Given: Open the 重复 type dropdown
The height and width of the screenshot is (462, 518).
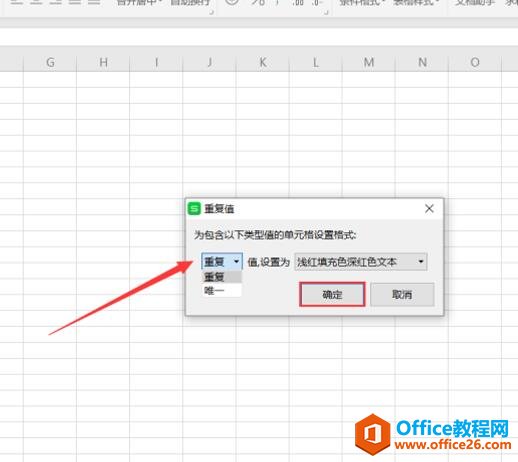Looking at the screenshot, I should 222,261.
